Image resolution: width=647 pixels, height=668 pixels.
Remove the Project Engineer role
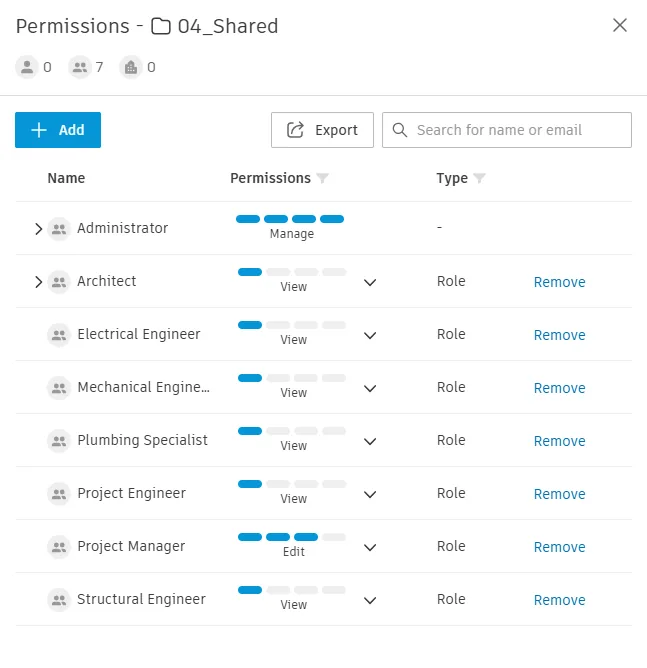coord(559,494)
